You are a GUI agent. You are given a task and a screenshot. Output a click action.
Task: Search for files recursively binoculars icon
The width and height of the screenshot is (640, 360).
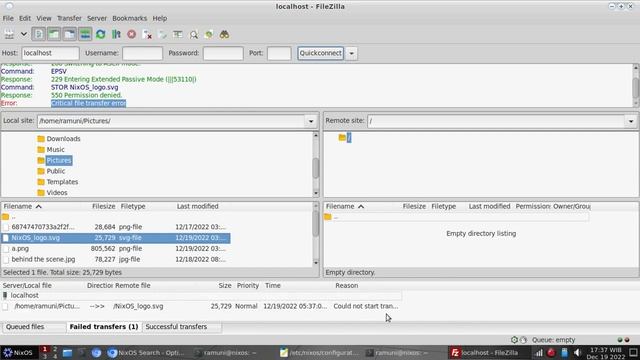(224, 34)
